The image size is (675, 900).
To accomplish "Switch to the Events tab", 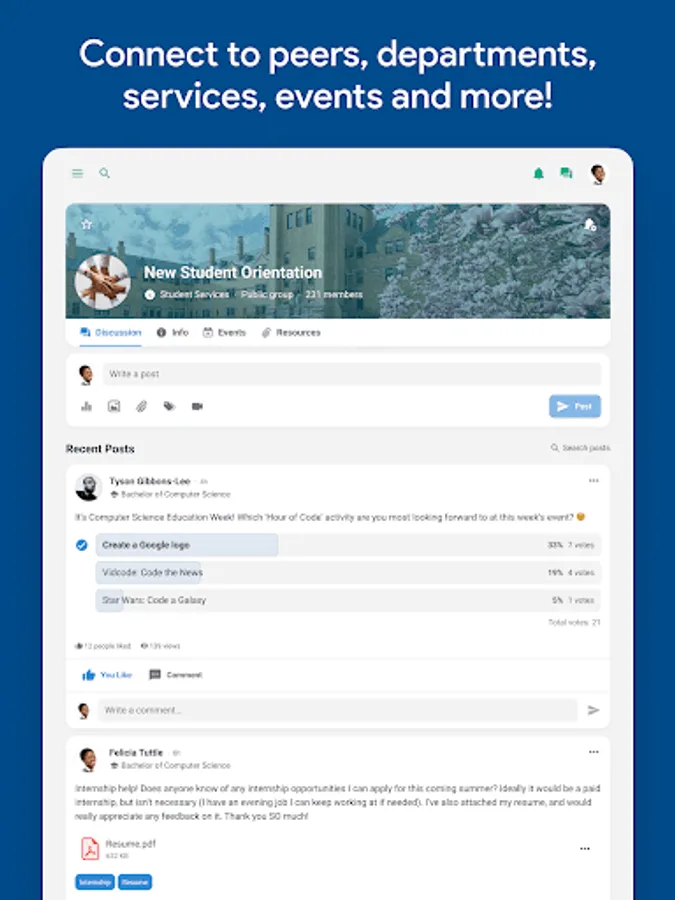I will (x=224, y=332).
